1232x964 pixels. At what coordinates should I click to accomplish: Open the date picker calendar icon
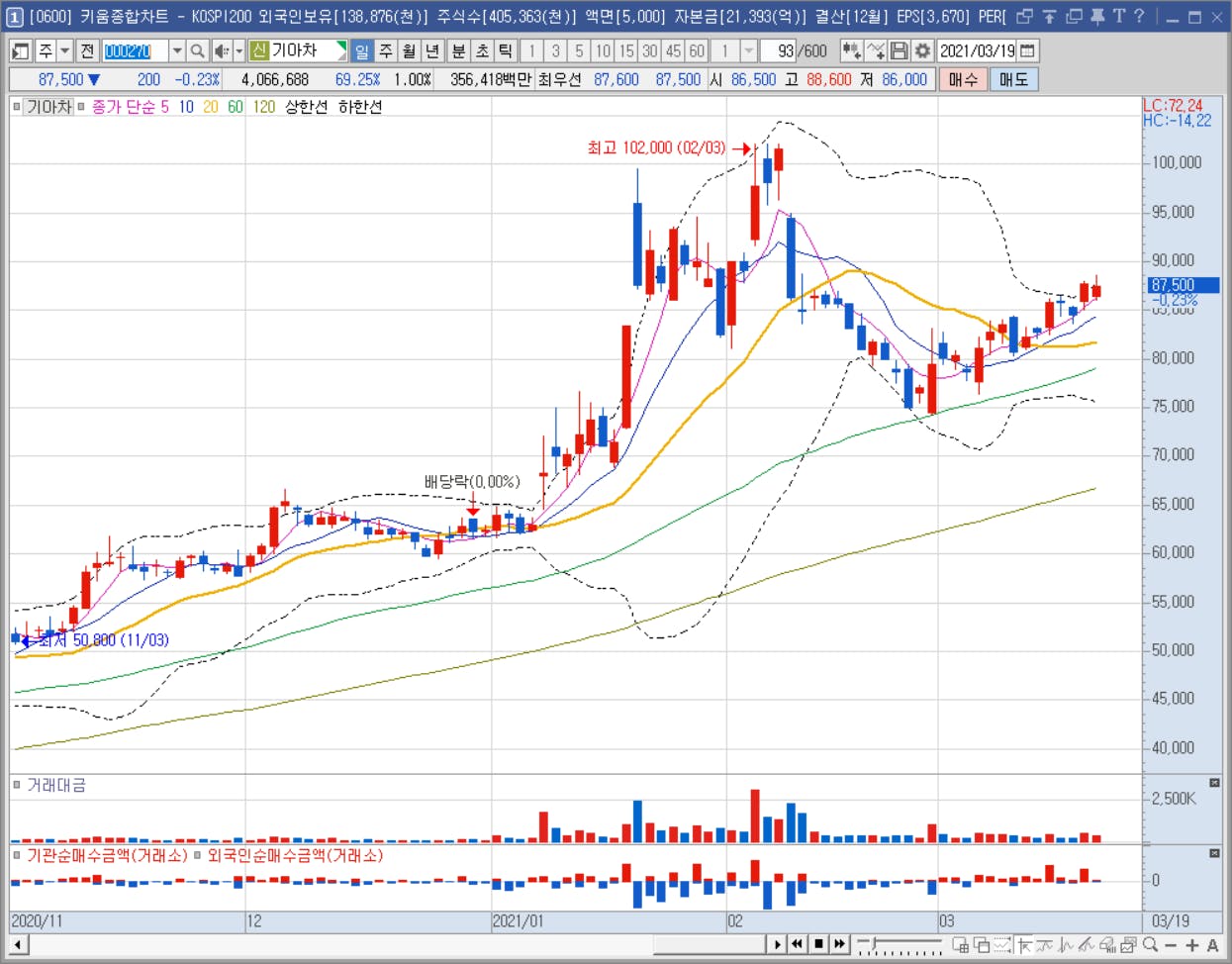[x=1028, y=50]
